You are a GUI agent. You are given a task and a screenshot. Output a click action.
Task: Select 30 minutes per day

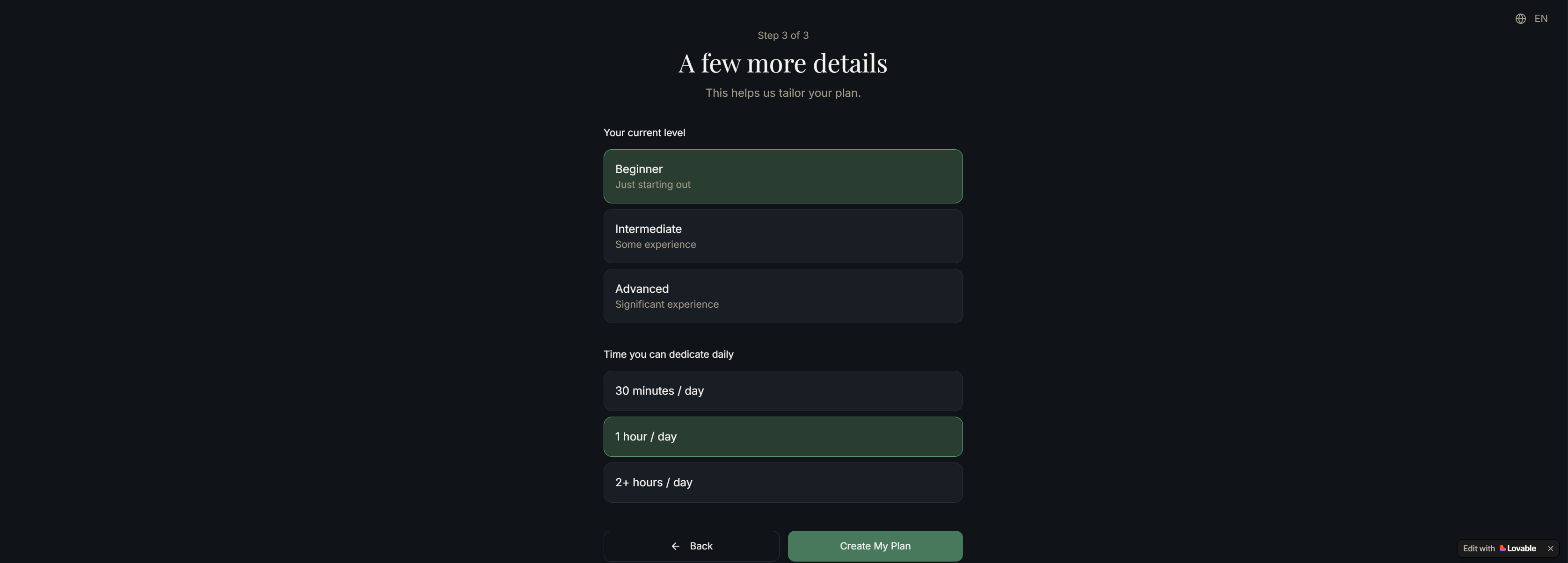coord(783,391)
